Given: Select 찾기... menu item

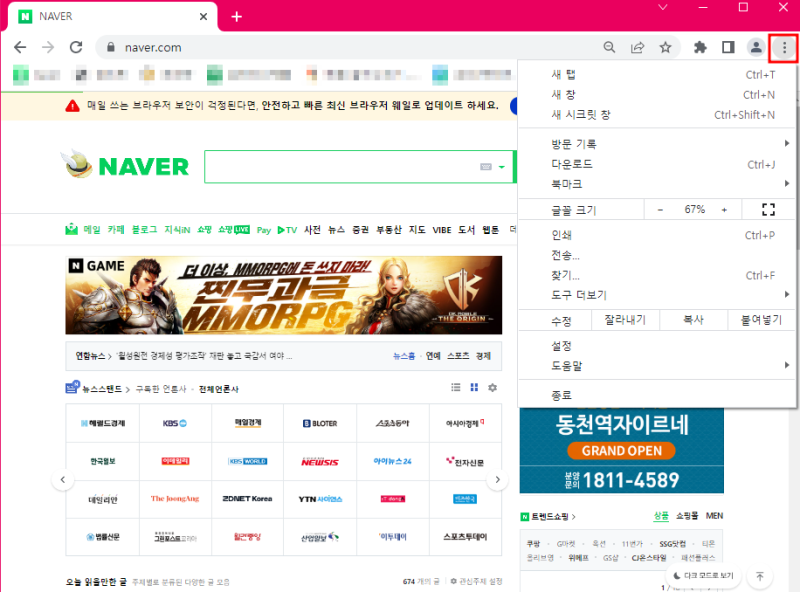Looking at the screenshot, I should (657, 275).
